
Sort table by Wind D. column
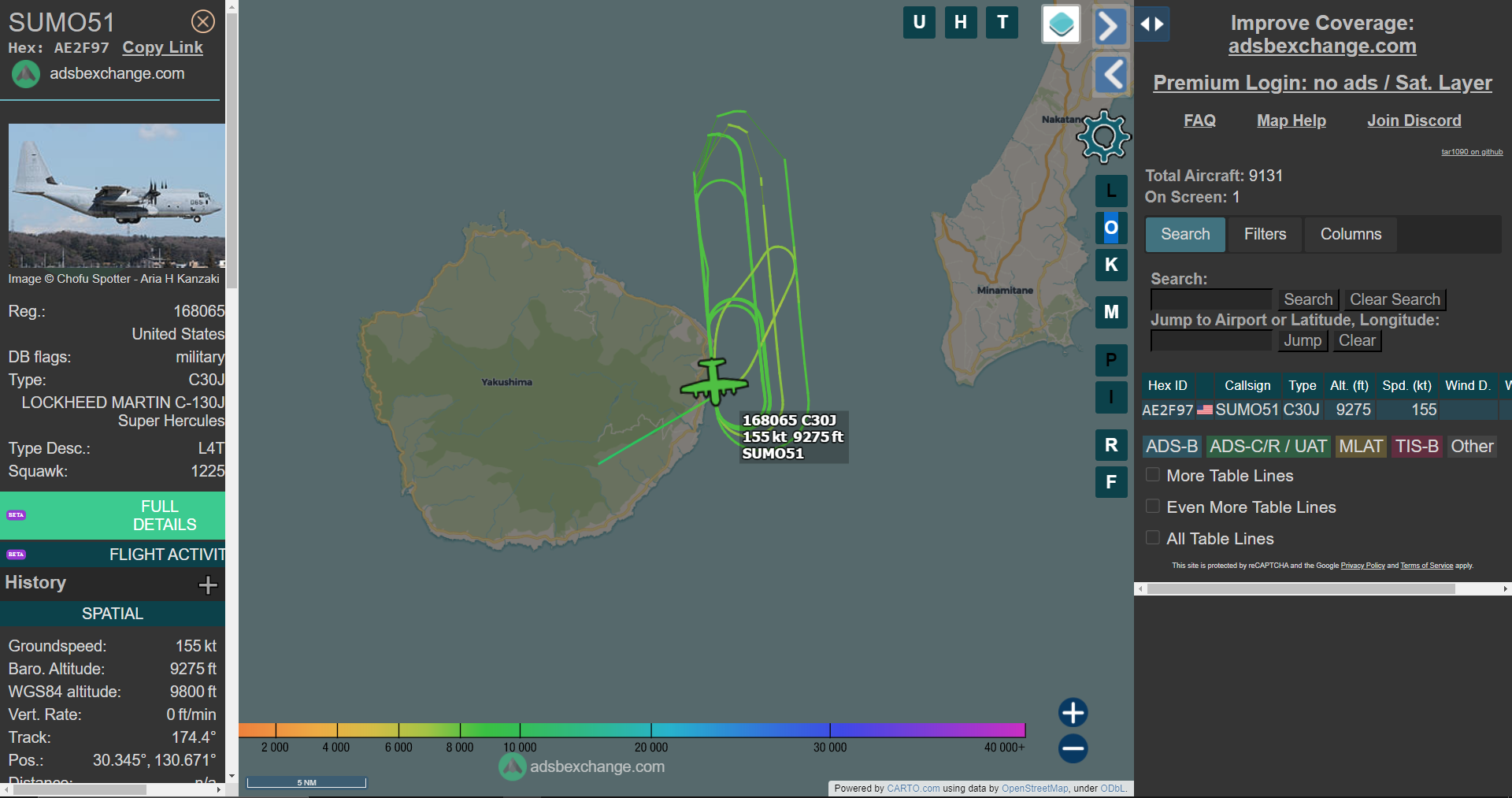[x=1468, y=385]
